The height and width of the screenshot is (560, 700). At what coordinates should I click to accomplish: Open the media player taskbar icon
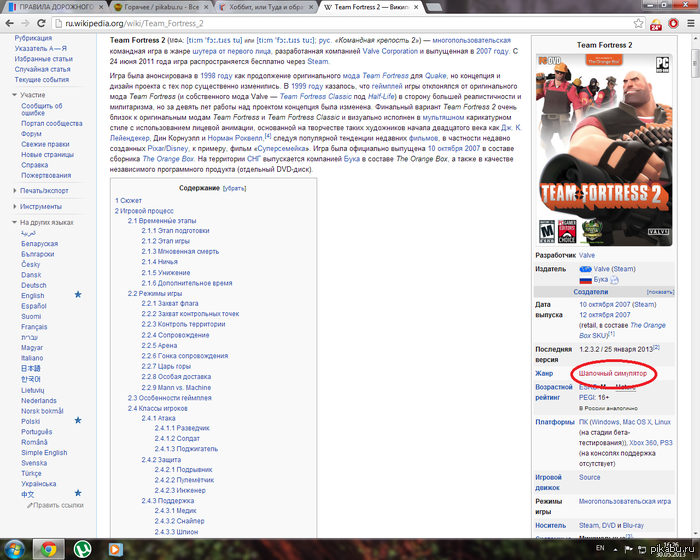115,549
